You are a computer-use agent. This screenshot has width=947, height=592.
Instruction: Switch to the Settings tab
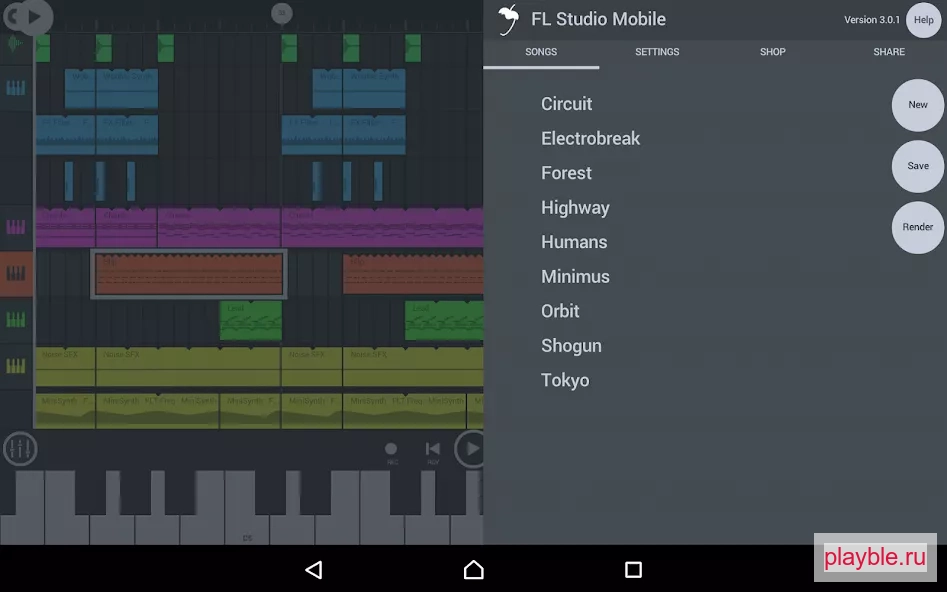click(657, 52)
